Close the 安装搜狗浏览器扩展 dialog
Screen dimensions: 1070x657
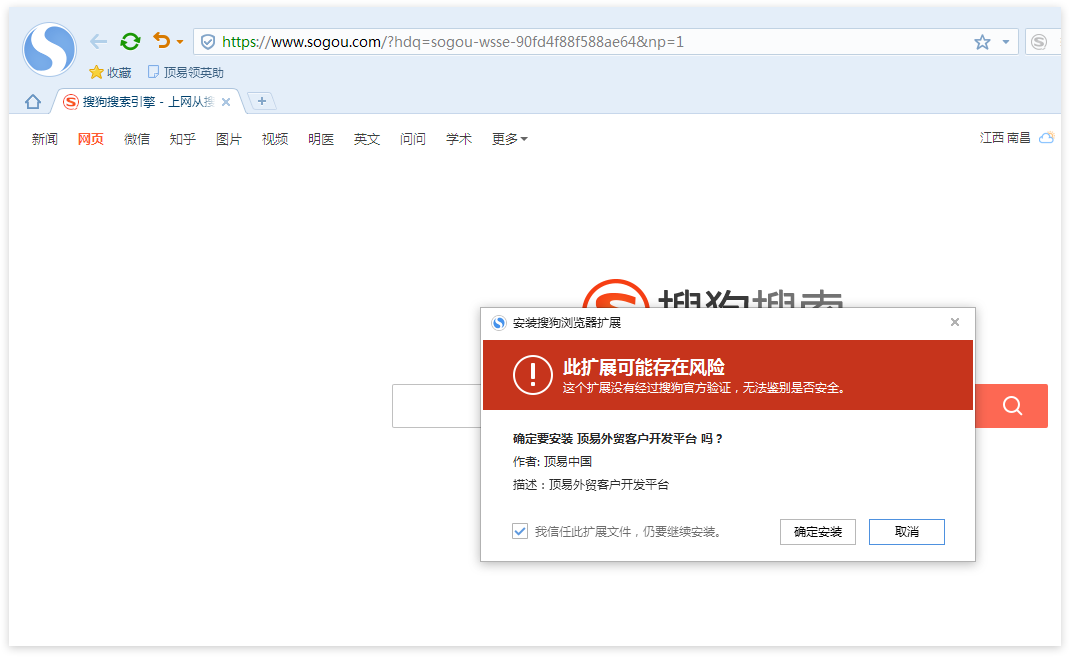click(955, 322)
